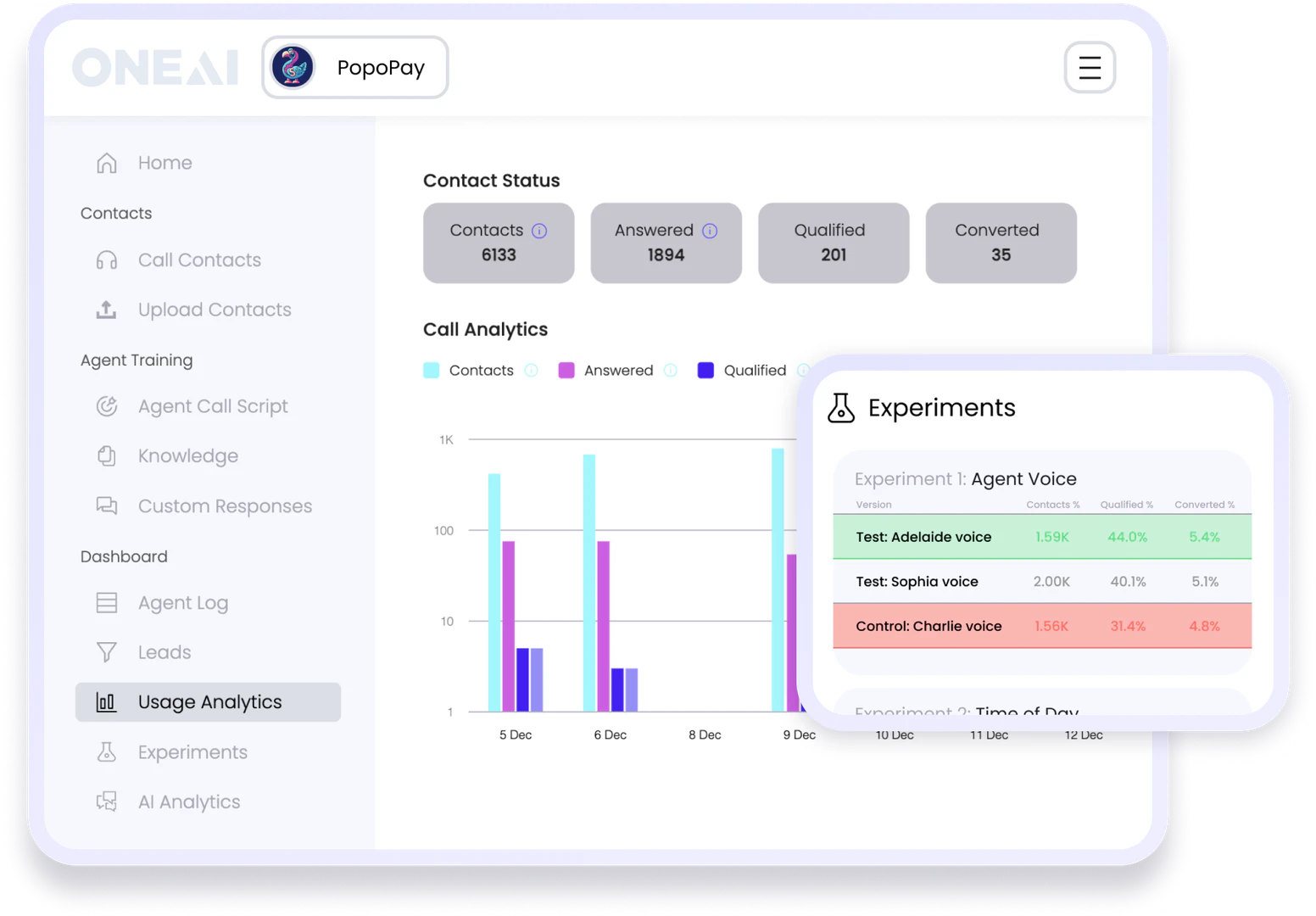Click the Experiments flask icon in sidebar
This screenshot has height=916, width=1316.
click(x=107, y=752)
